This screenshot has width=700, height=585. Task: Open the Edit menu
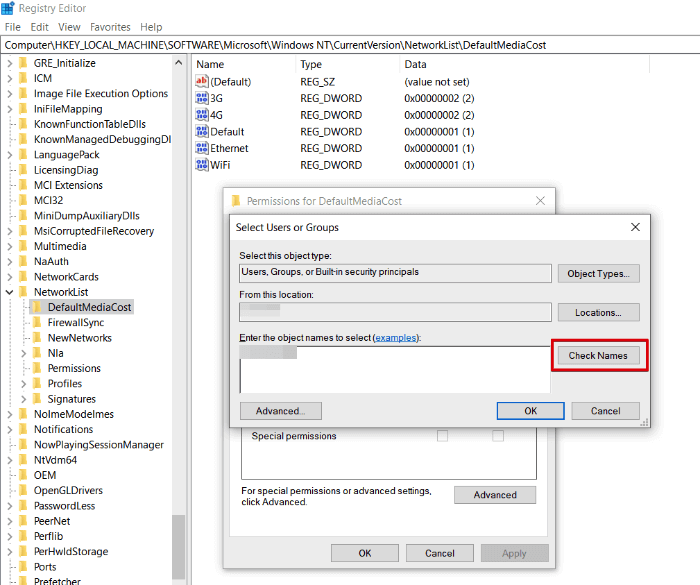tap(39, 27)
